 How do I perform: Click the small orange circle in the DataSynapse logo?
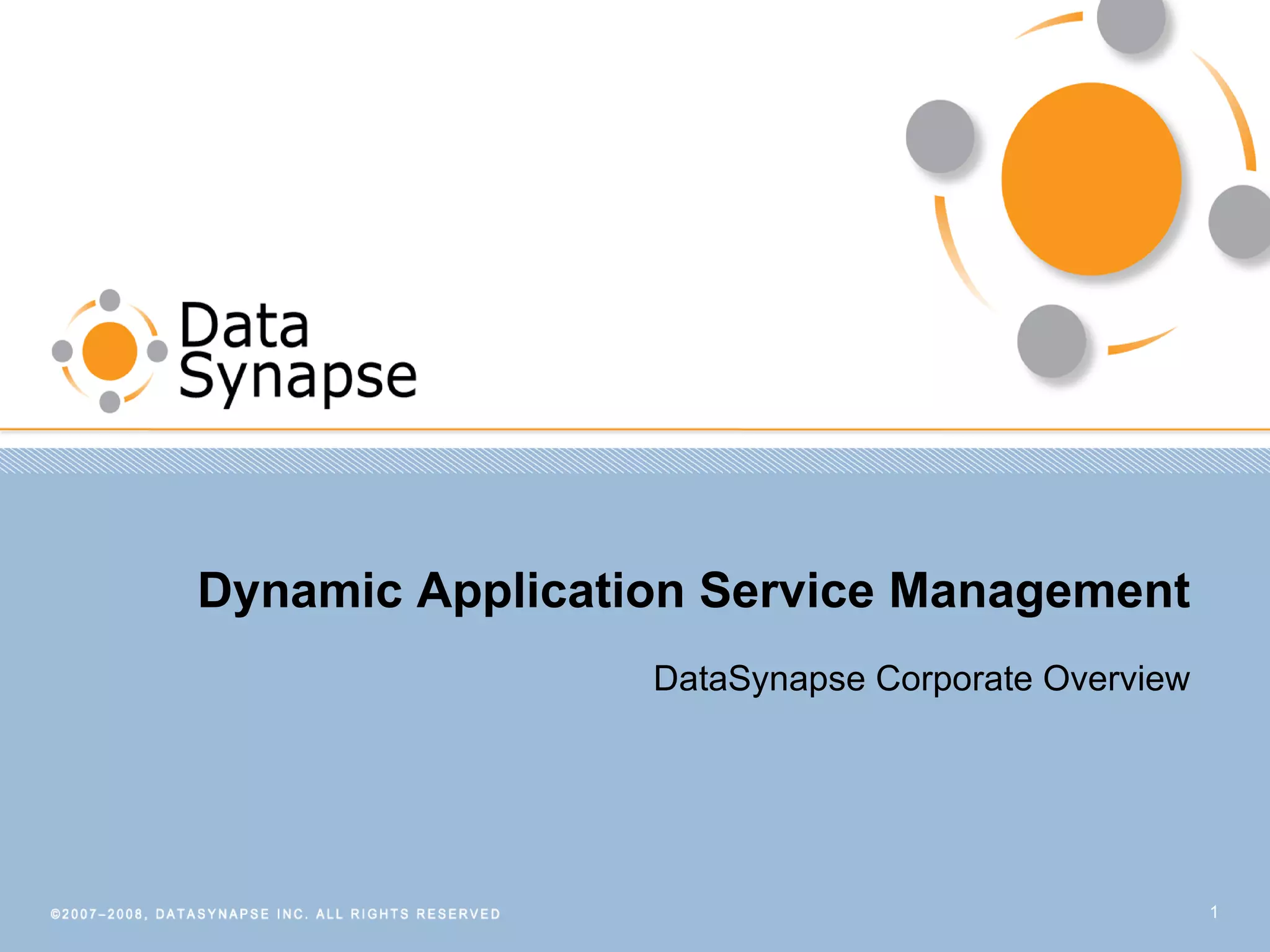click(x=110, y=351)
